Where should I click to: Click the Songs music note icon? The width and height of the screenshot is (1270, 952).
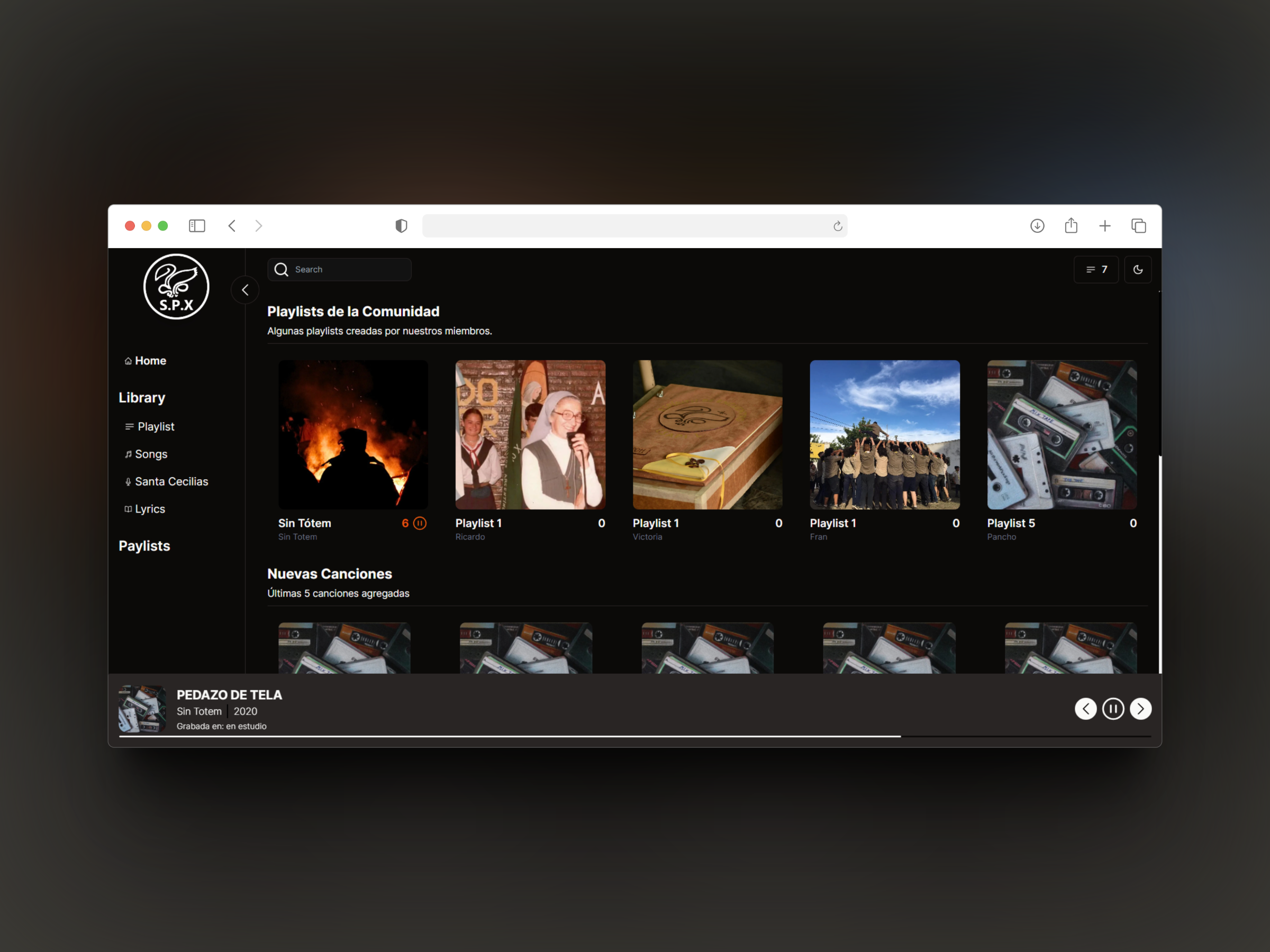pyautogui.click(x=128, y=454)
